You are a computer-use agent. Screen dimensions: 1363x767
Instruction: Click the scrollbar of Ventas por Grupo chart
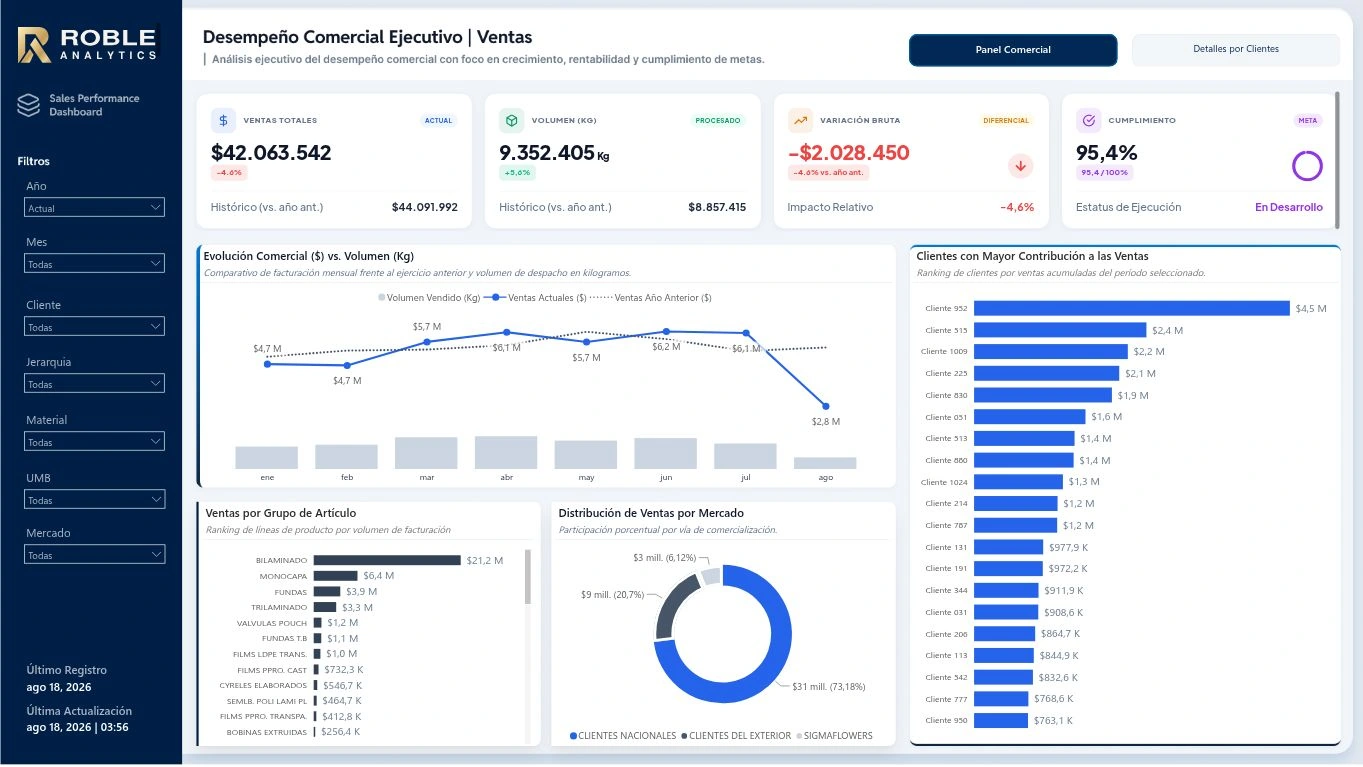(528, 577)
